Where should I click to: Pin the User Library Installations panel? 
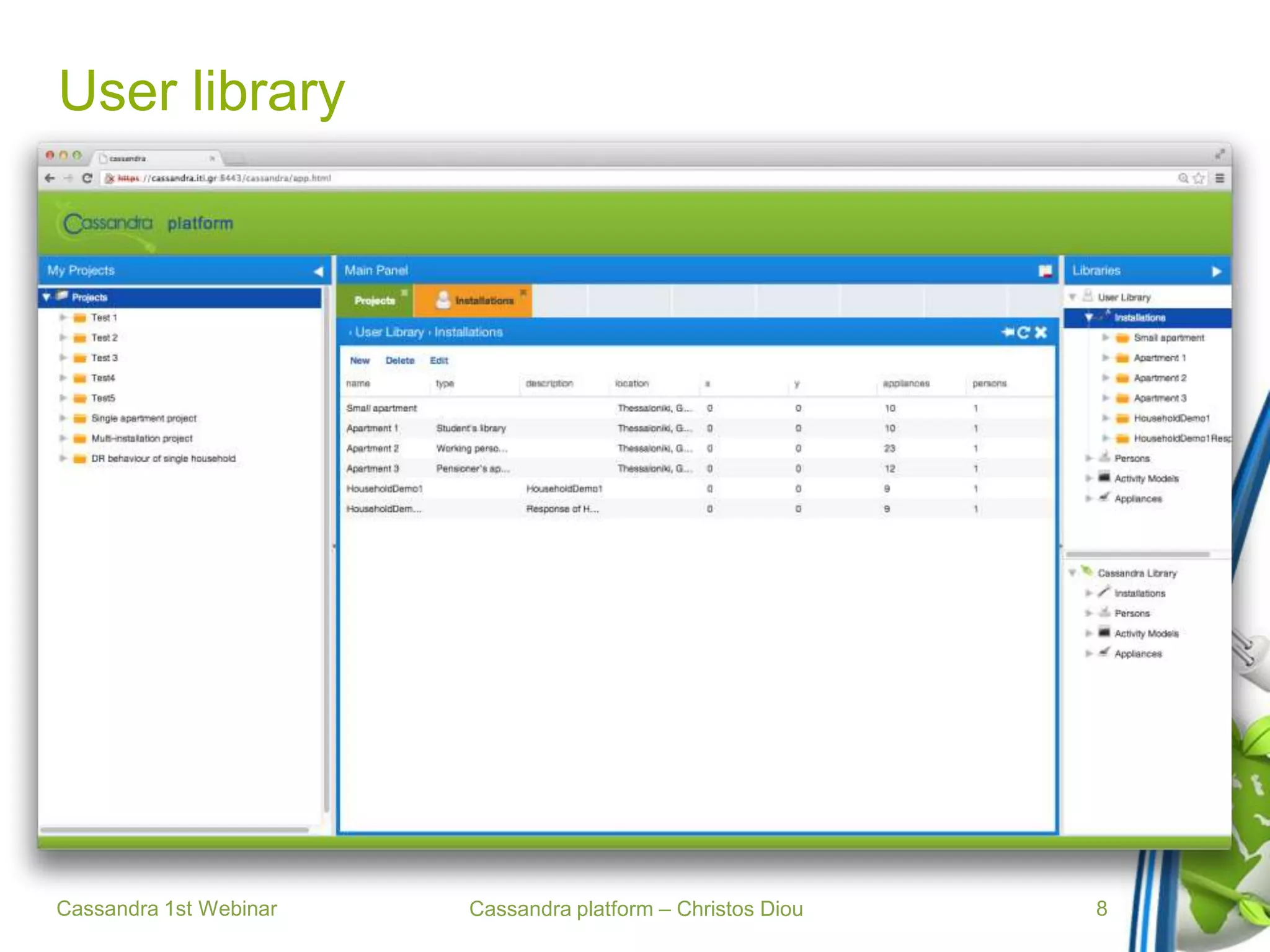[1007, 332]
